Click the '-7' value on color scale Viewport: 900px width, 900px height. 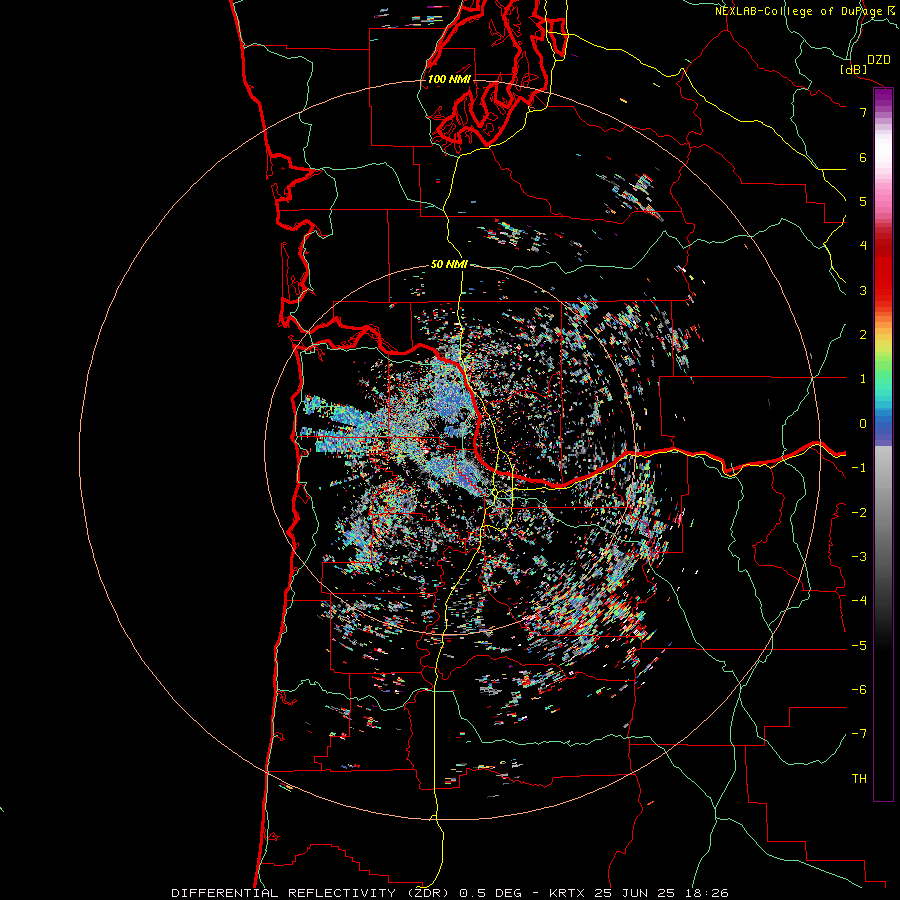(x=859, y=734)
